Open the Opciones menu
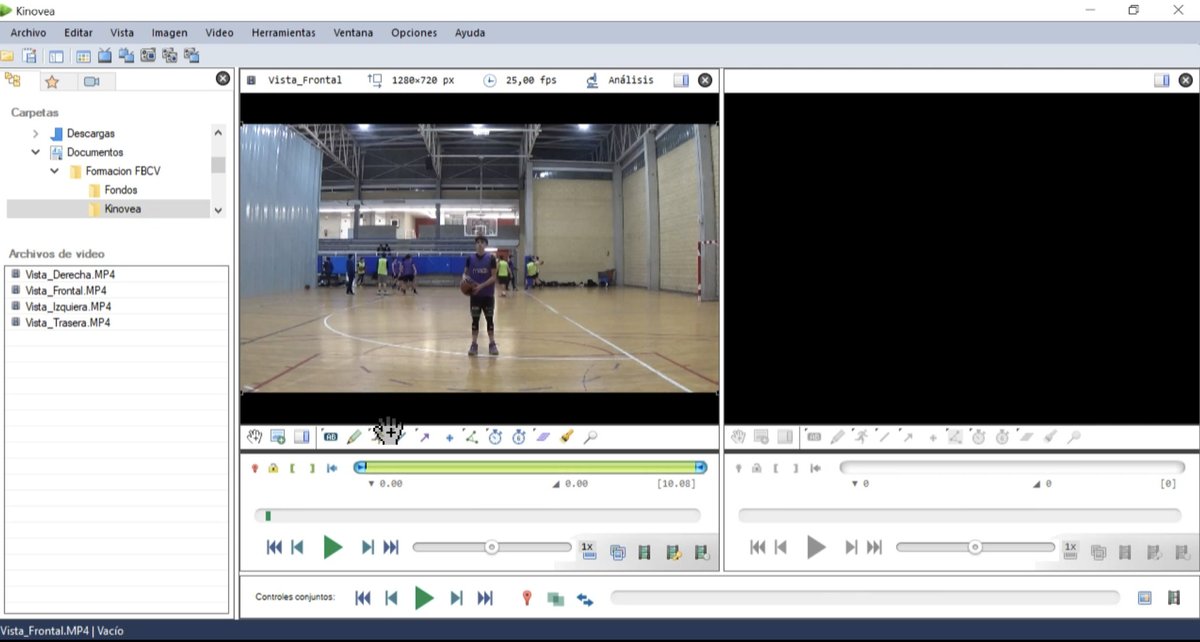The image size is (1200, 642). [414, 32]
